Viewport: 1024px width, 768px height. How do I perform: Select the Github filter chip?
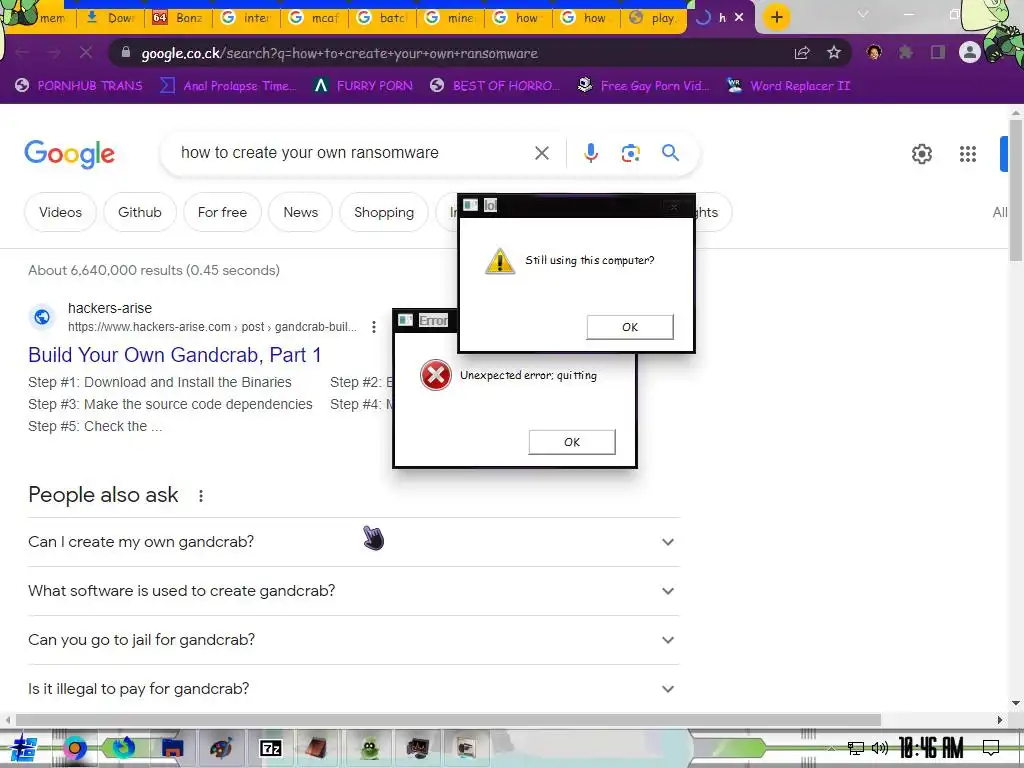[x=140, y=212]
